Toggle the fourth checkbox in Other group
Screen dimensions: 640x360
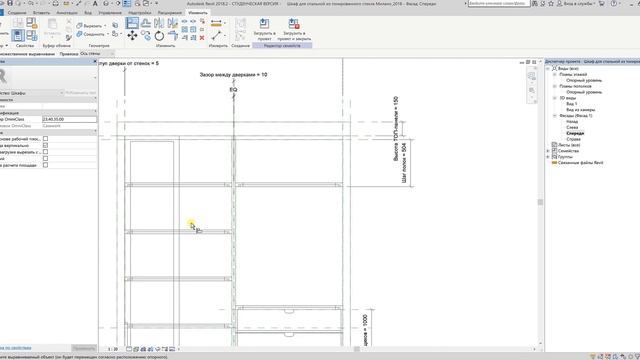45,158
